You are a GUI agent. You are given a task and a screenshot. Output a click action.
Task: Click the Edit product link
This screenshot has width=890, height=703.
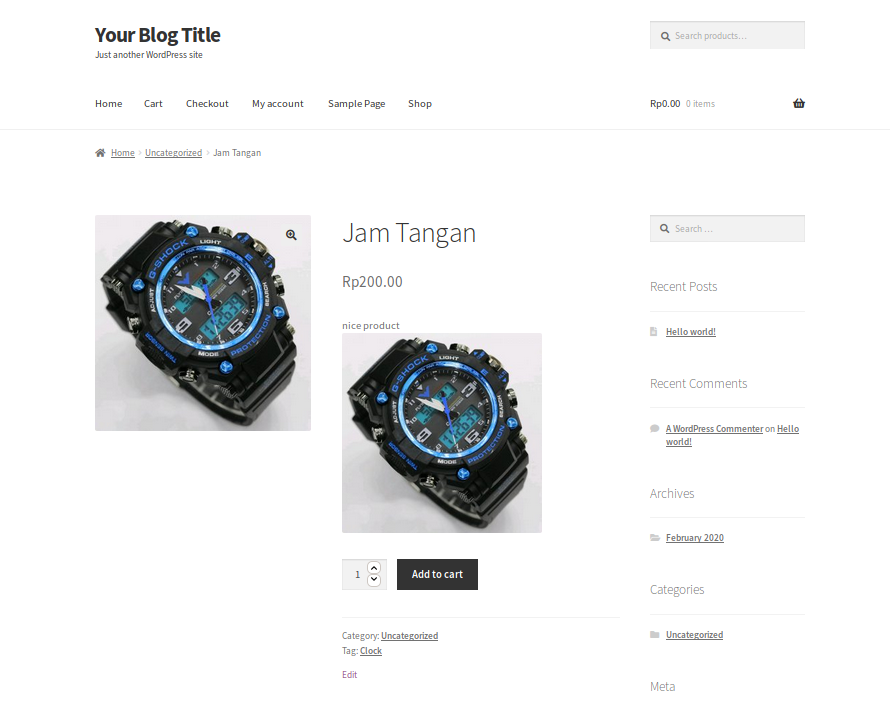[350, 675]
